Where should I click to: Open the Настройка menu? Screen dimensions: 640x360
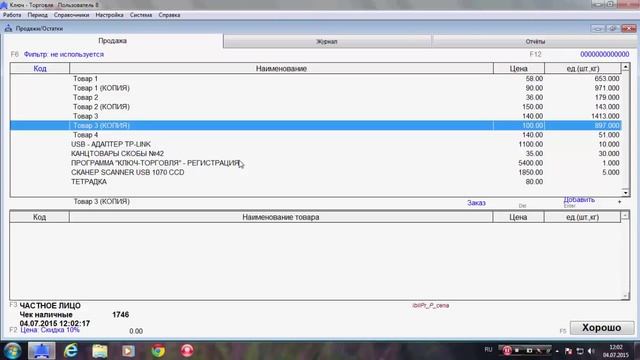click(109, 15)
